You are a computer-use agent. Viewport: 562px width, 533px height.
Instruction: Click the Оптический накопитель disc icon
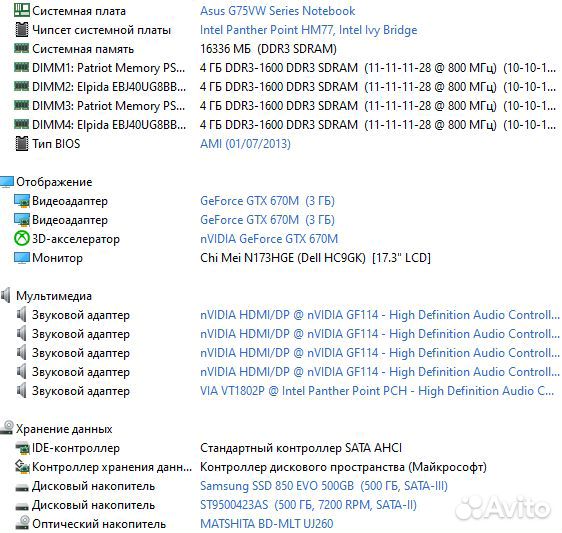(22, 523)
